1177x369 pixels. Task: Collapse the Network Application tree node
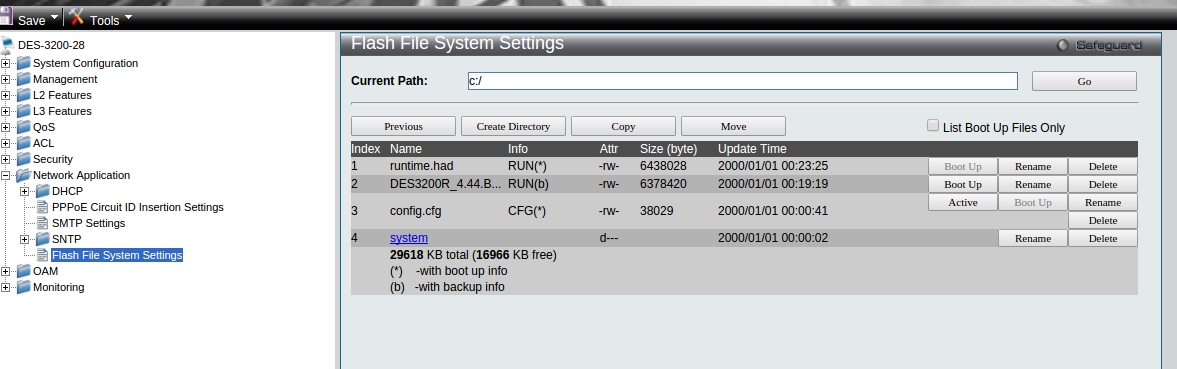(x=6, y=176)
